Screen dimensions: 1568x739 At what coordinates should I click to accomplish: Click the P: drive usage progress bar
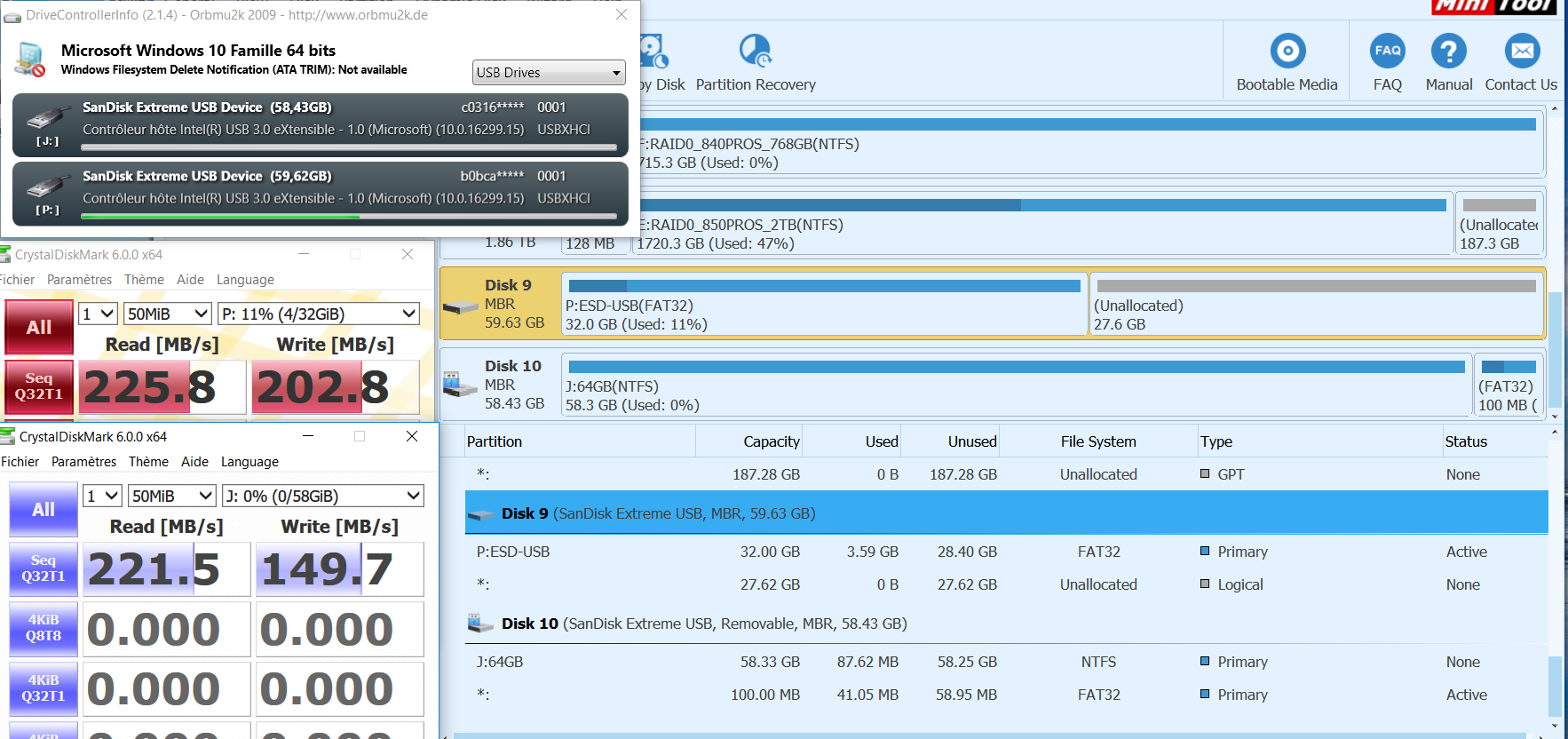(x=349, y=216)
